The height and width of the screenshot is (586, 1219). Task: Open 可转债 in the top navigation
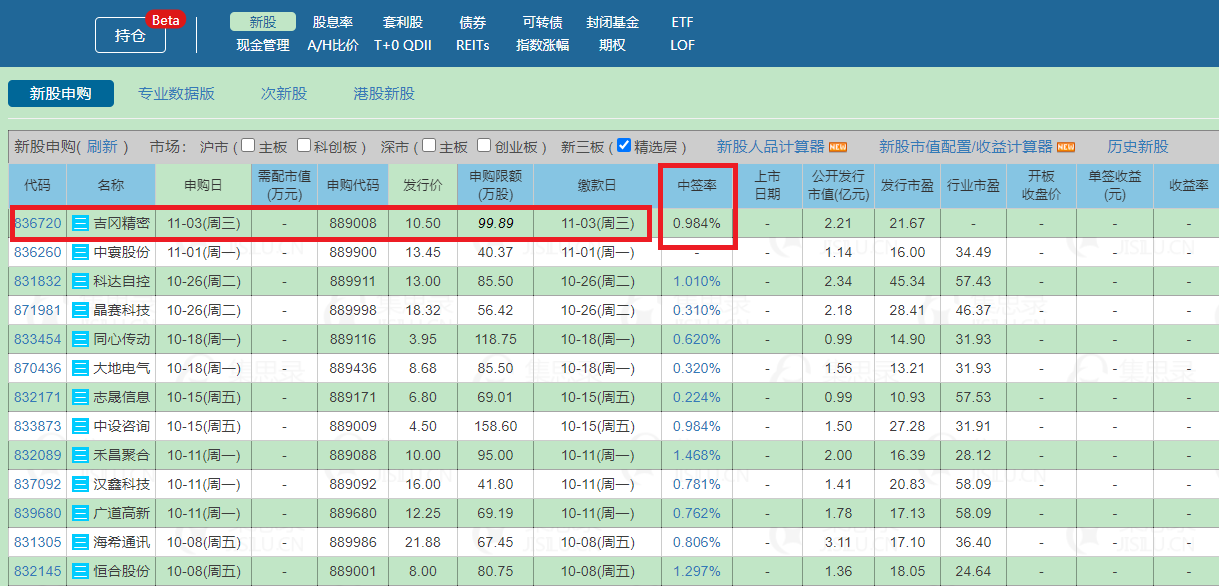pos(542,22)
